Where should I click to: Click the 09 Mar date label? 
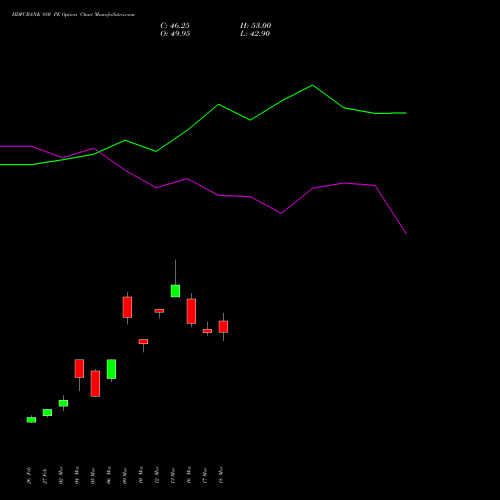(125, 475)
